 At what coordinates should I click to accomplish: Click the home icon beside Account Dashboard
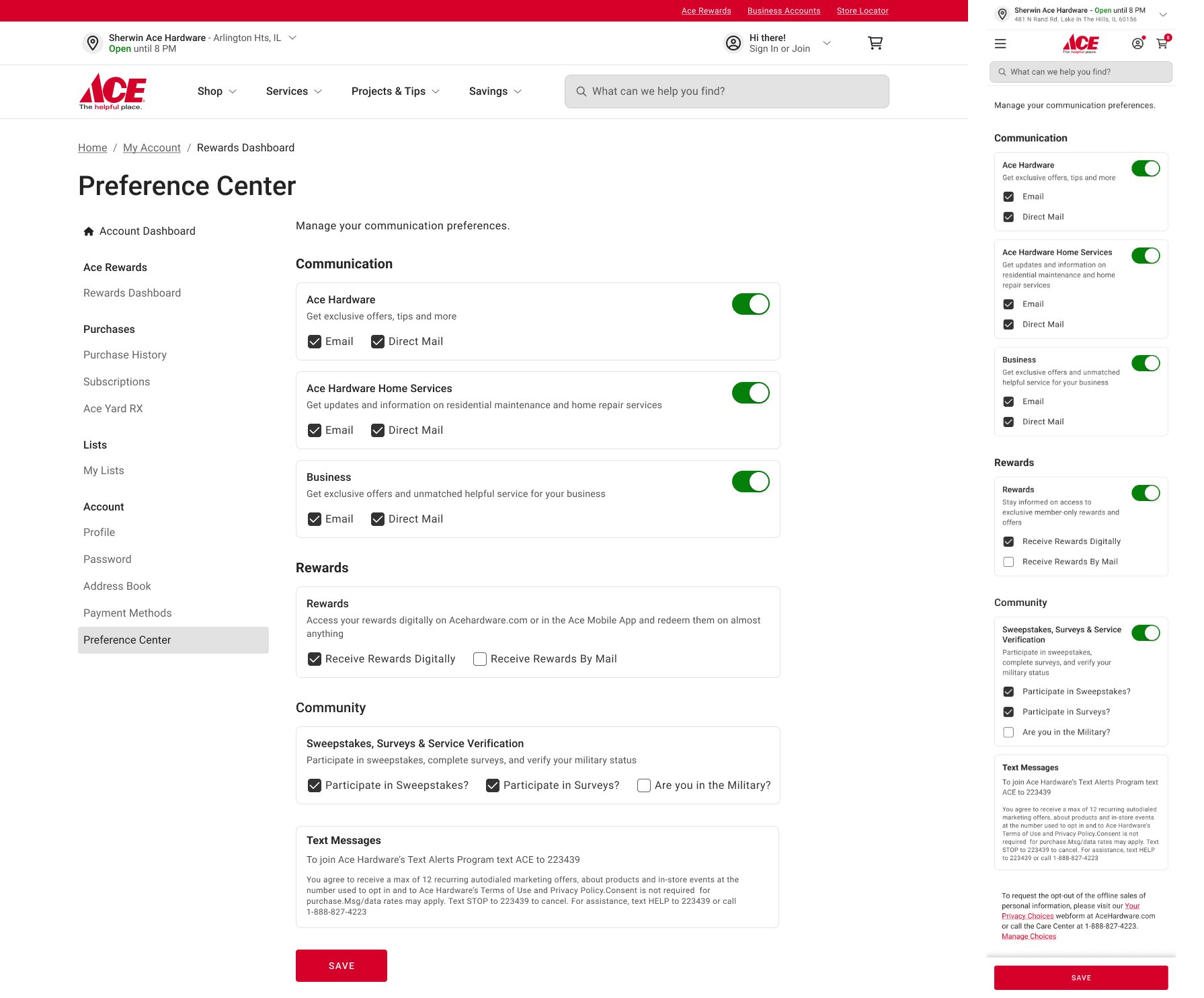tap(89, 231)
